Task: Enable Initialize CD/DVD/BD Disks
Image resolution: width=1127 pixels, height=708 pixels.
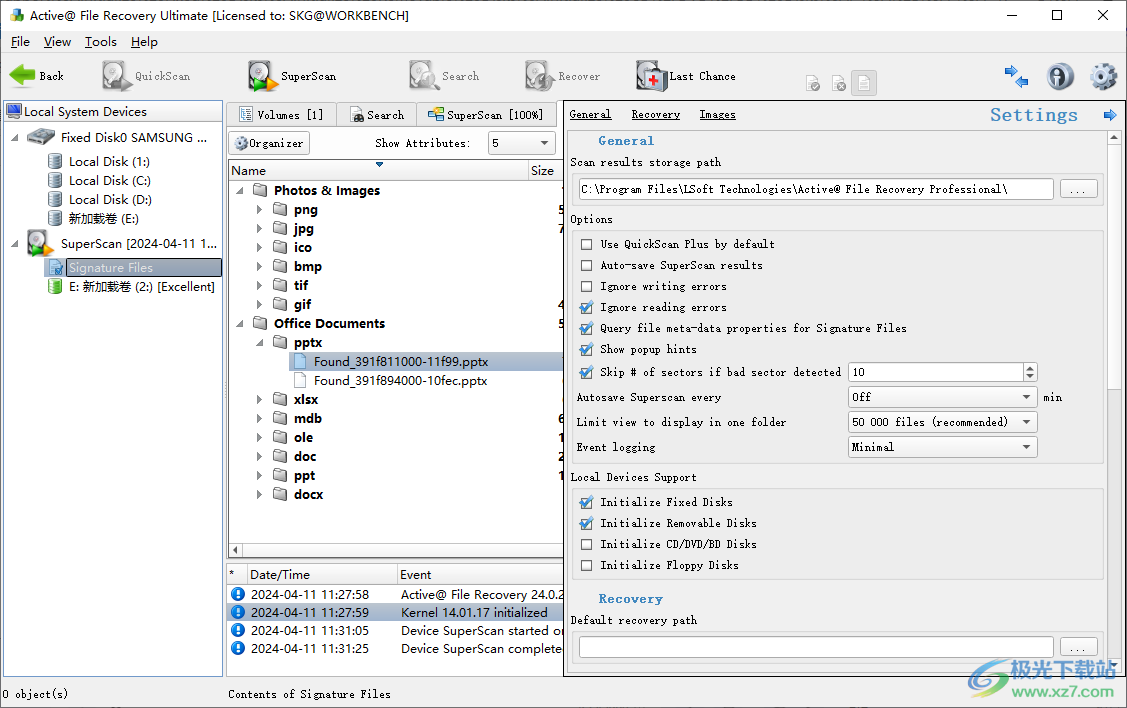Action: tap(587, 544)
